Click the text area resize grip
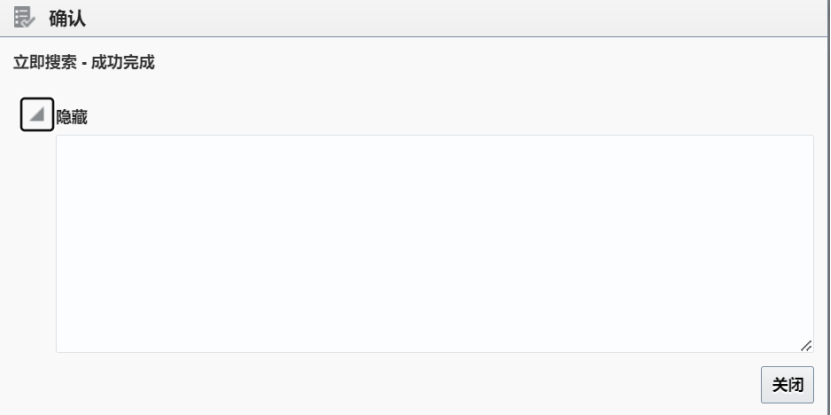Image resolution: width=831 pixels, height=415 pixels. [806, 346]
